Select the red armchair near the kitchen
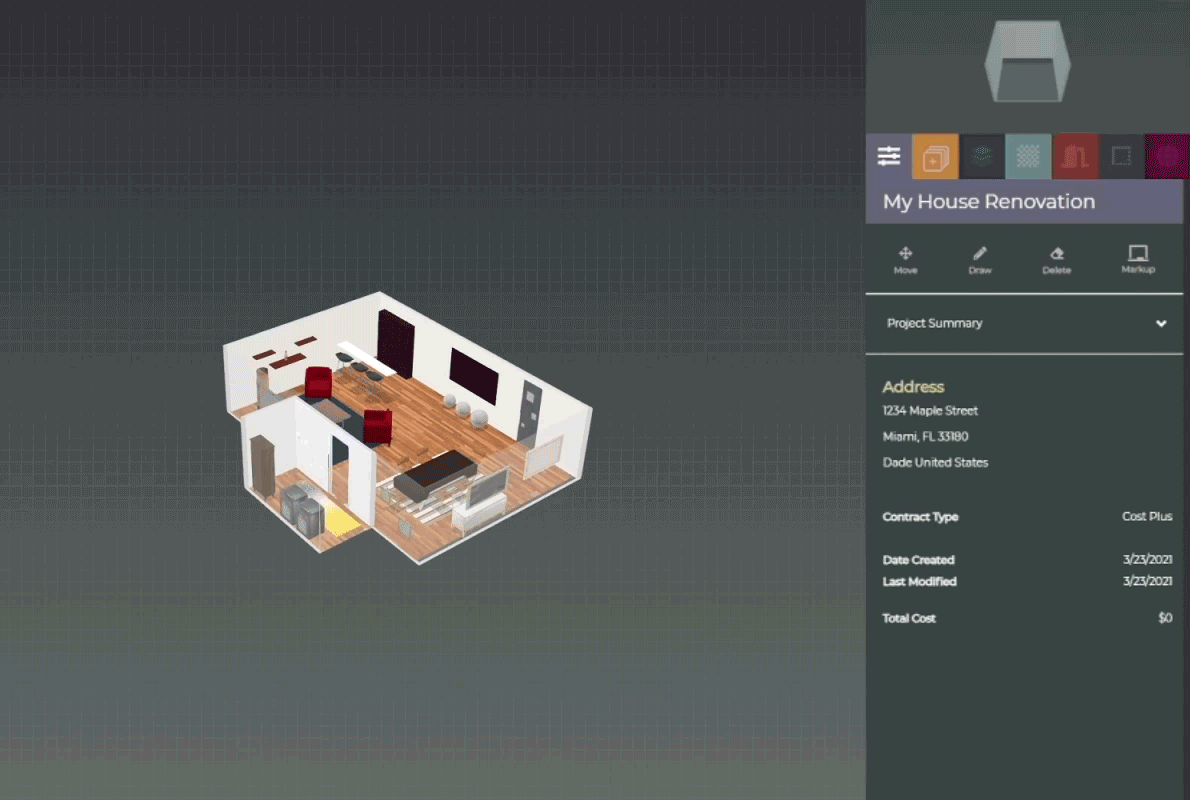This screenshot has height=800, width=1190. 318,381
